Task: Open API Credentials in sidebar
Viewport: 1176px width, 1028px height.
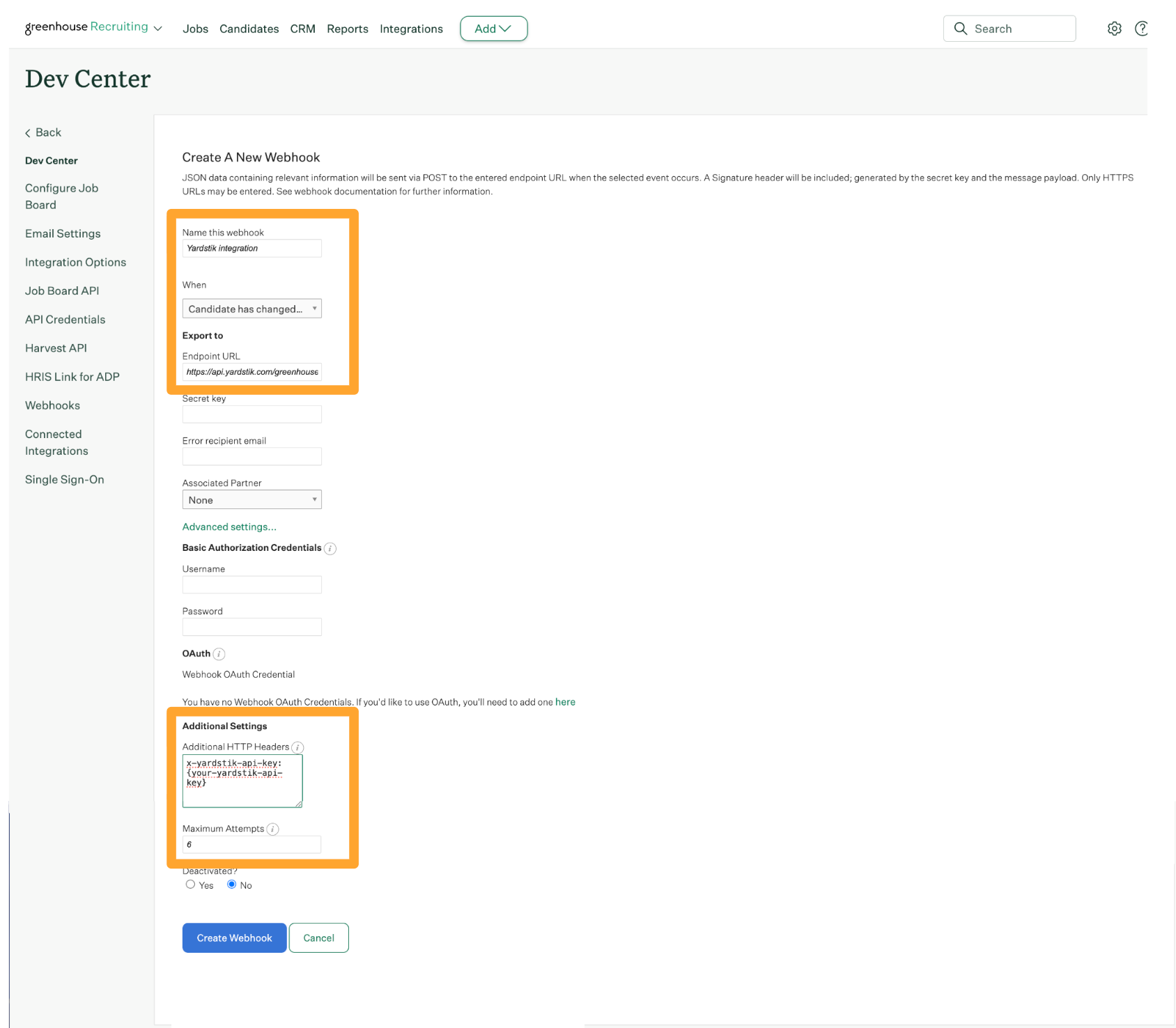Action: (x=65, y=320)
